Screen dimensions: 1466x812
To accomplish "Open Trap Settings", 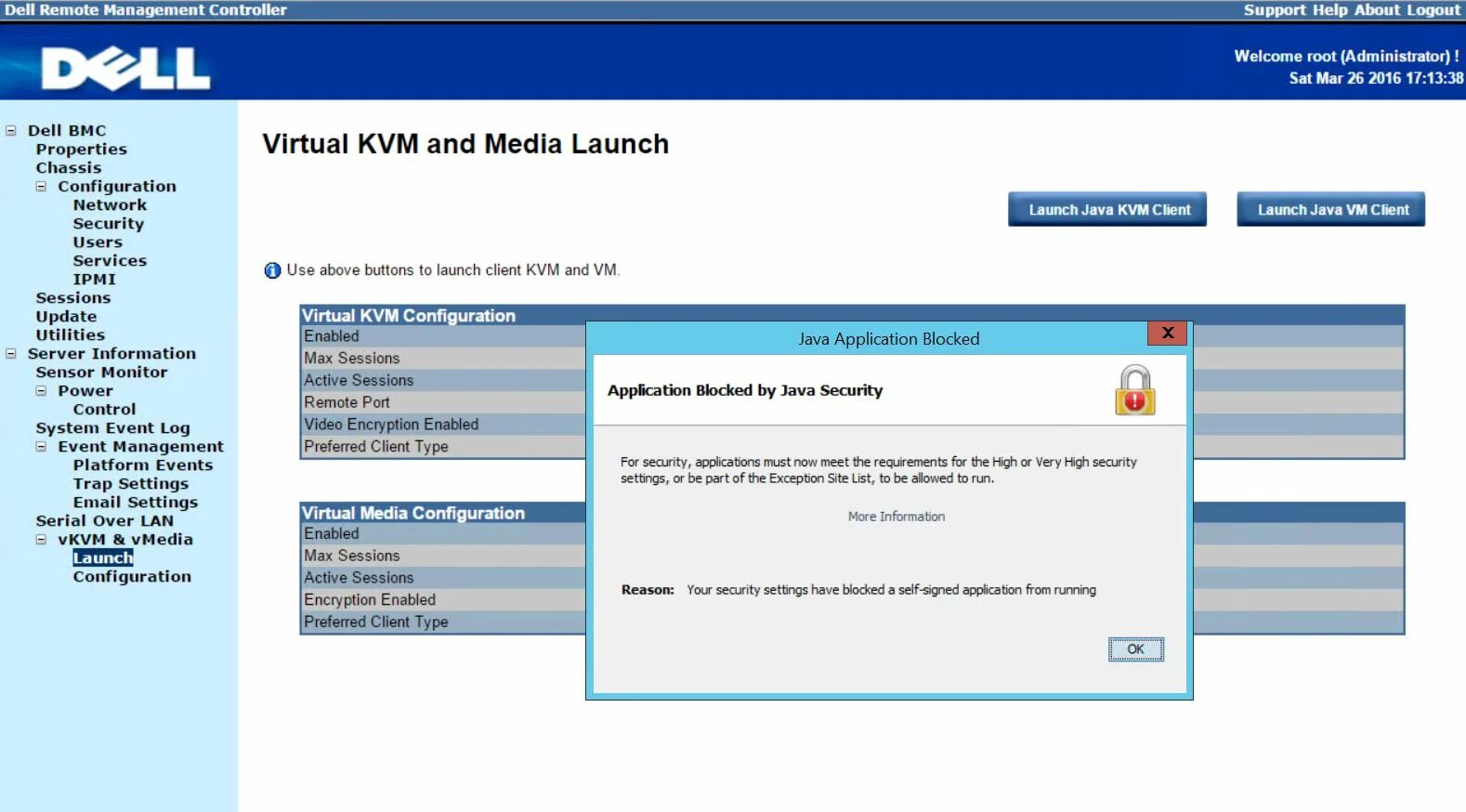I will 131,484.
